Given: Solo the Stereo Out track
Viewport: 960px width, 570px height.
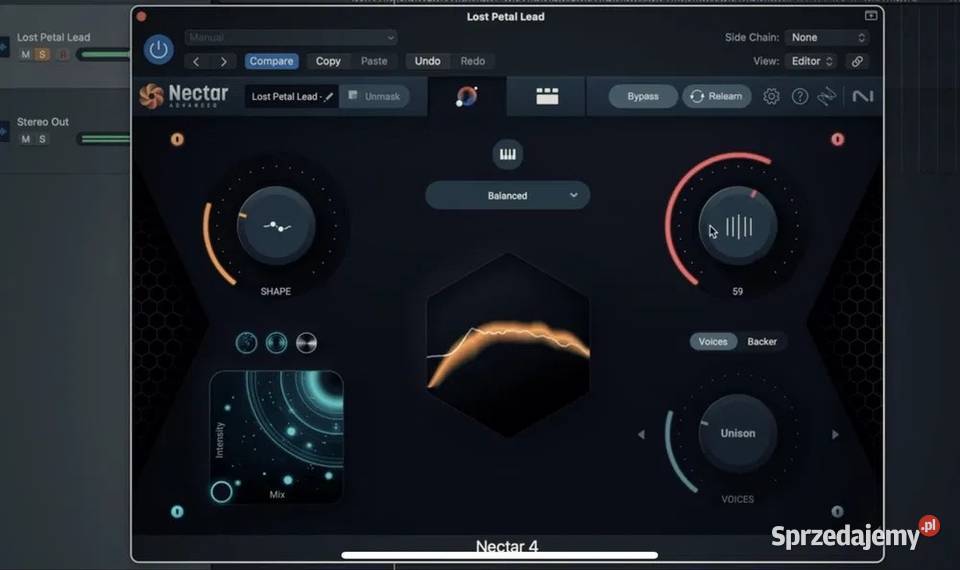Looking at the screenshot, I should pos(42,139).
